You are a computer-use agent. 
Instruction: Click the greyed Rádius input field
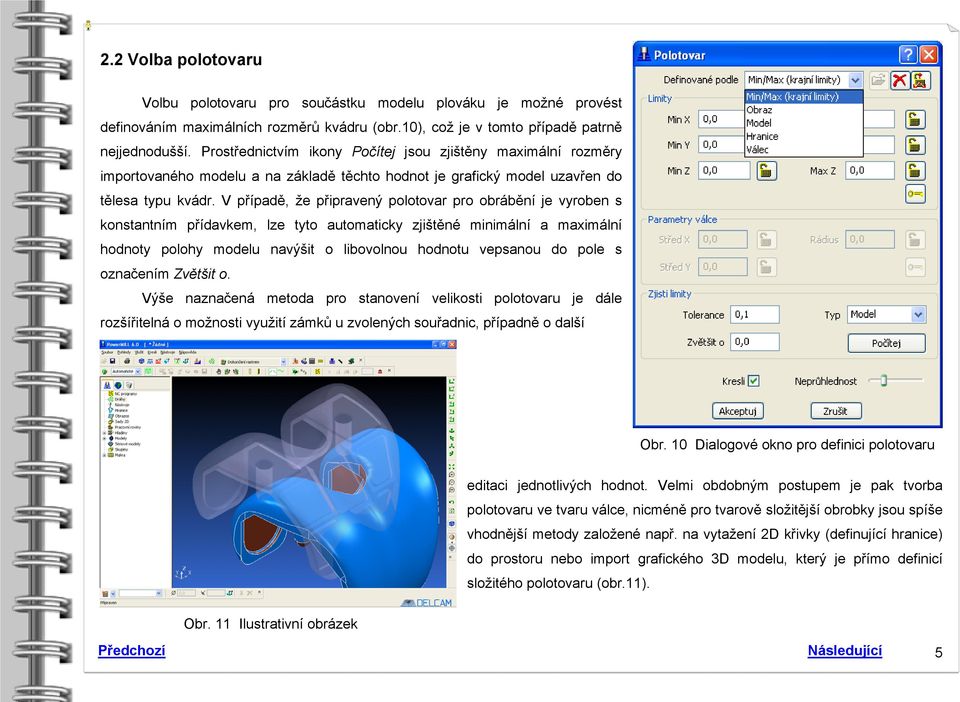pyautogui.click(x=870, y=239)
